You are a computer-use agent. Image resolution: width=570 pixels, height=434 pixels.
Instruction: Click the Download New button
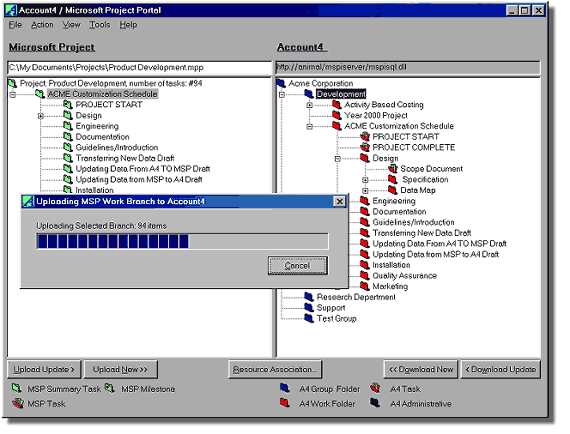421,369
